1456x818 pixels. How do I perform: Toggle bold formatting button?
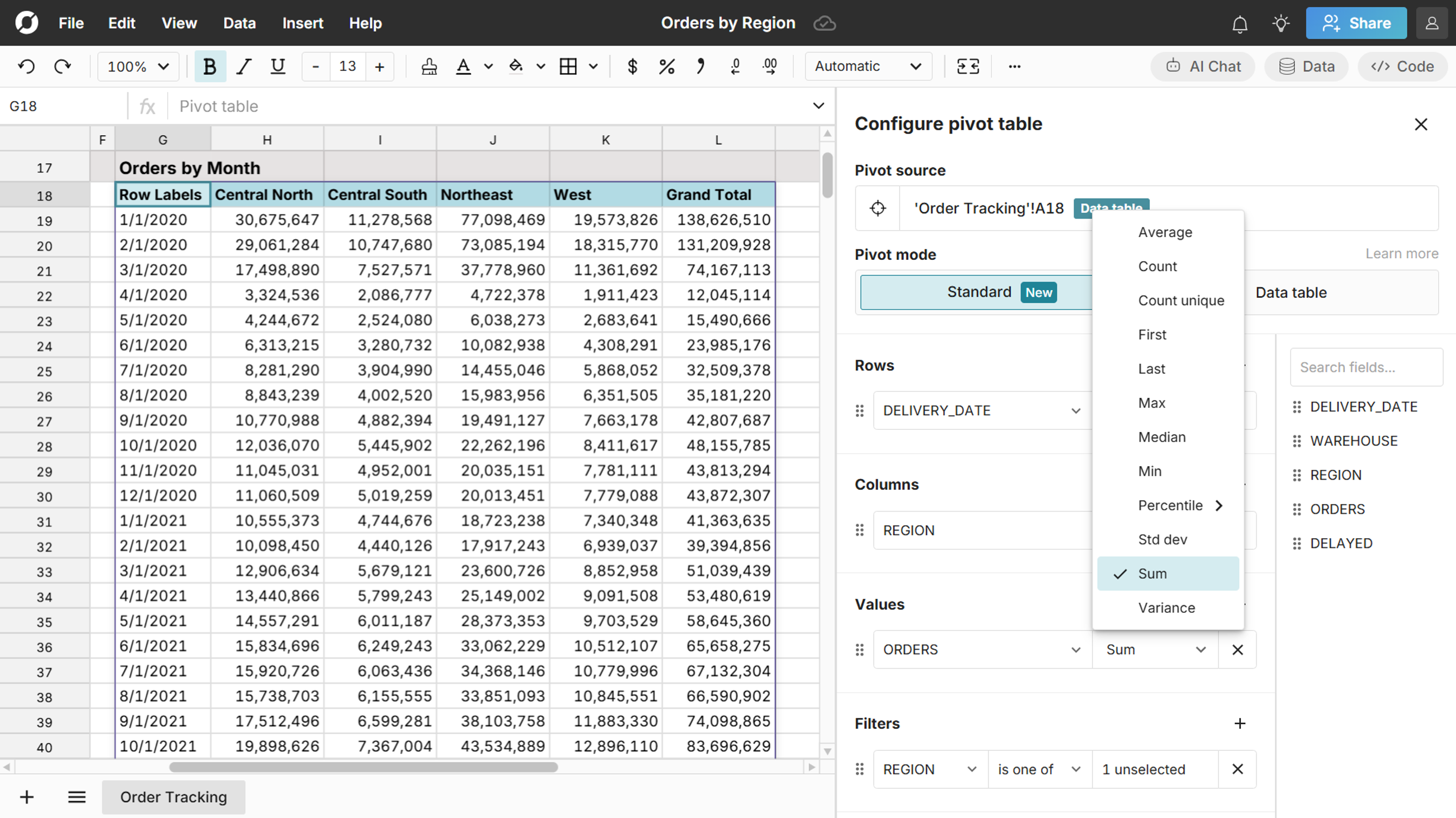[x=210, y=67]
